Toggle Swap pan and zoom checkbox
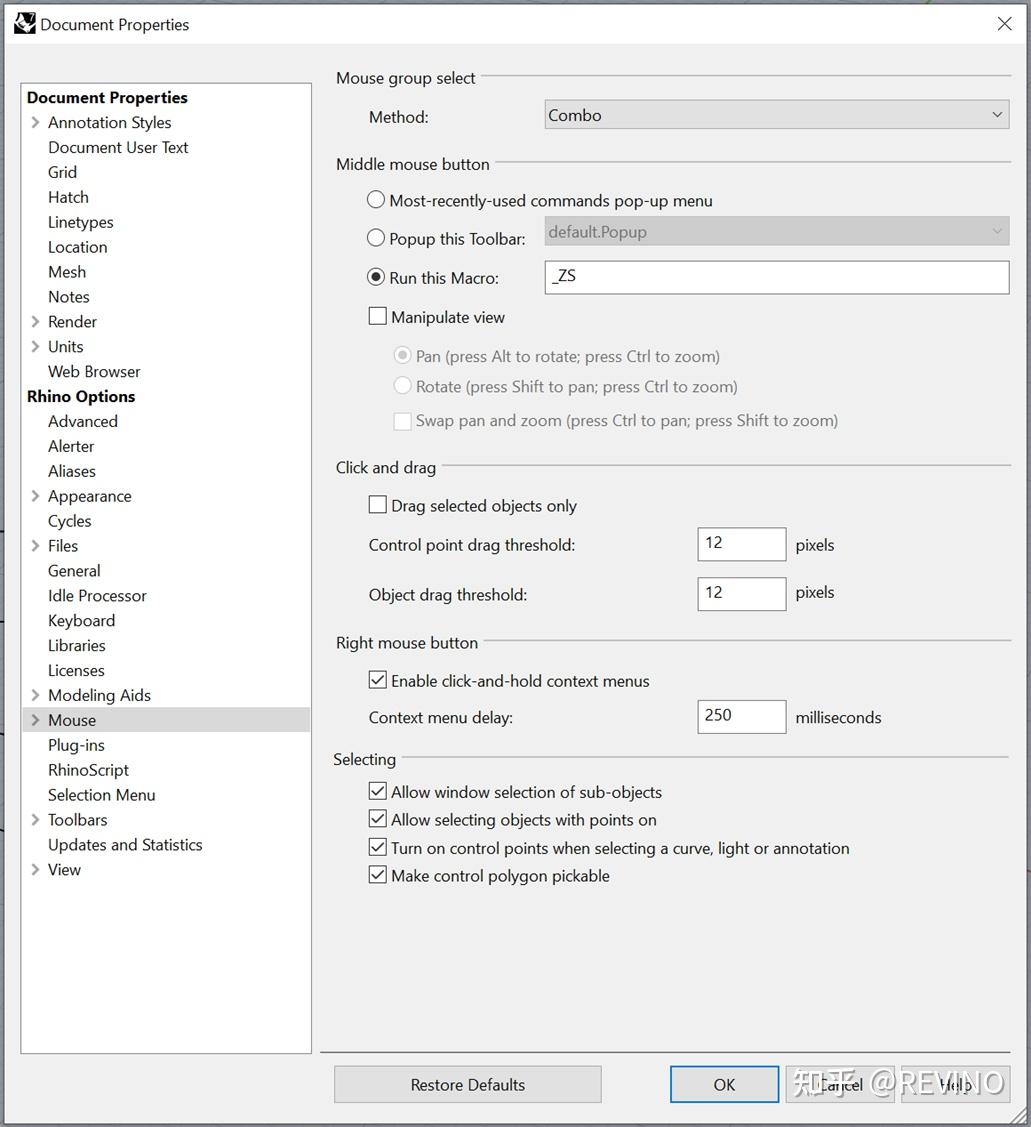Viewport: 1031px width, 1127px height. pyautogui.click(x=403, y=420)
